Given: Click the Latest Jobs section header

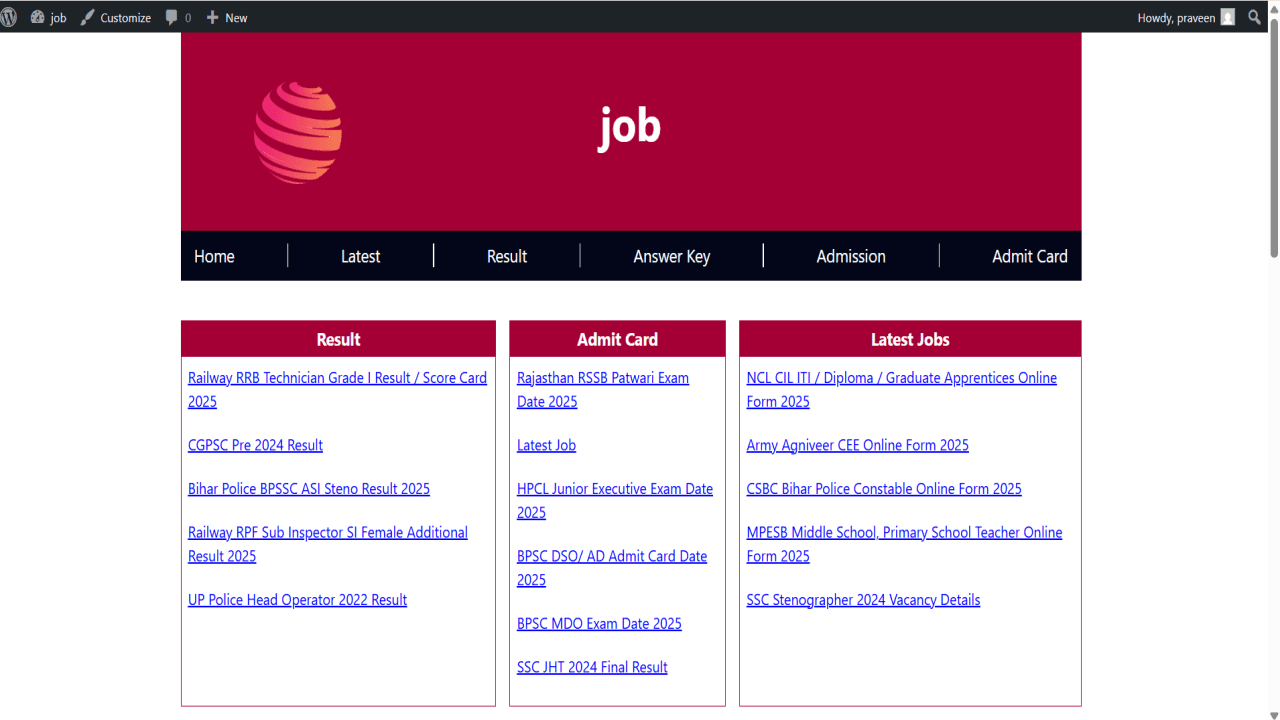Looking at the screenshot, I should coord(910,339).
